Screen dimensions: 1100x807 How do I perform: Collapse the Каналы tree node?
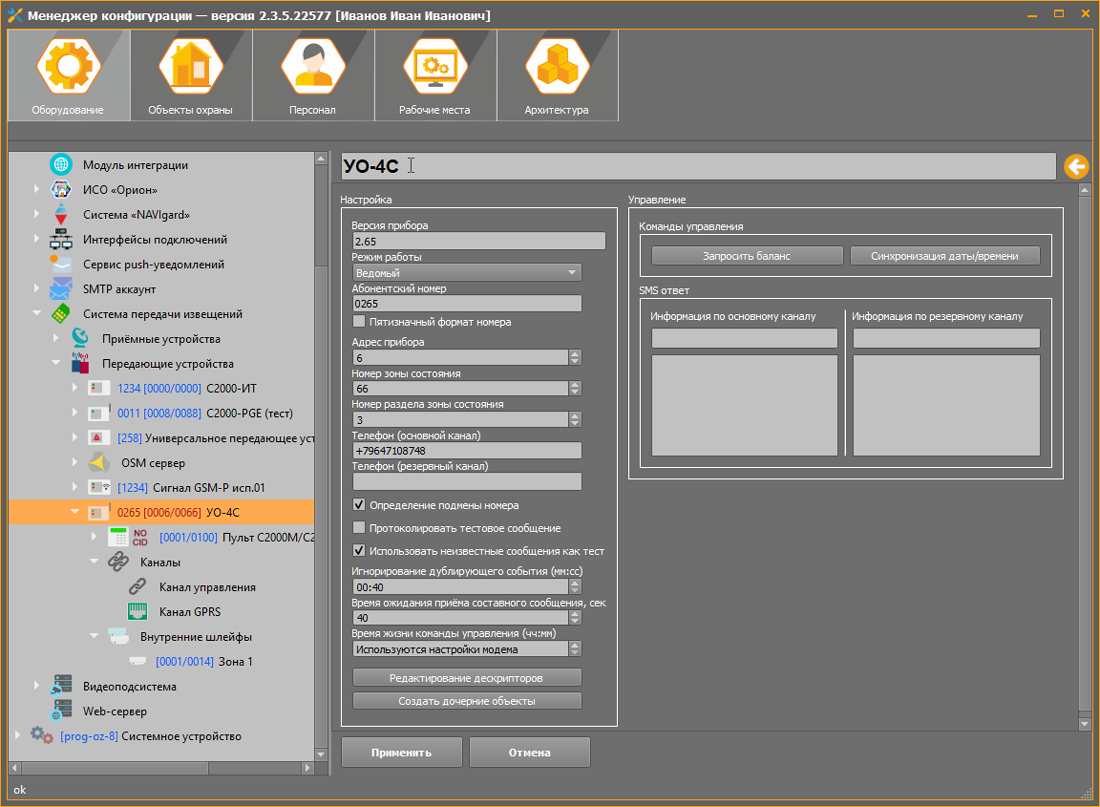94,562
